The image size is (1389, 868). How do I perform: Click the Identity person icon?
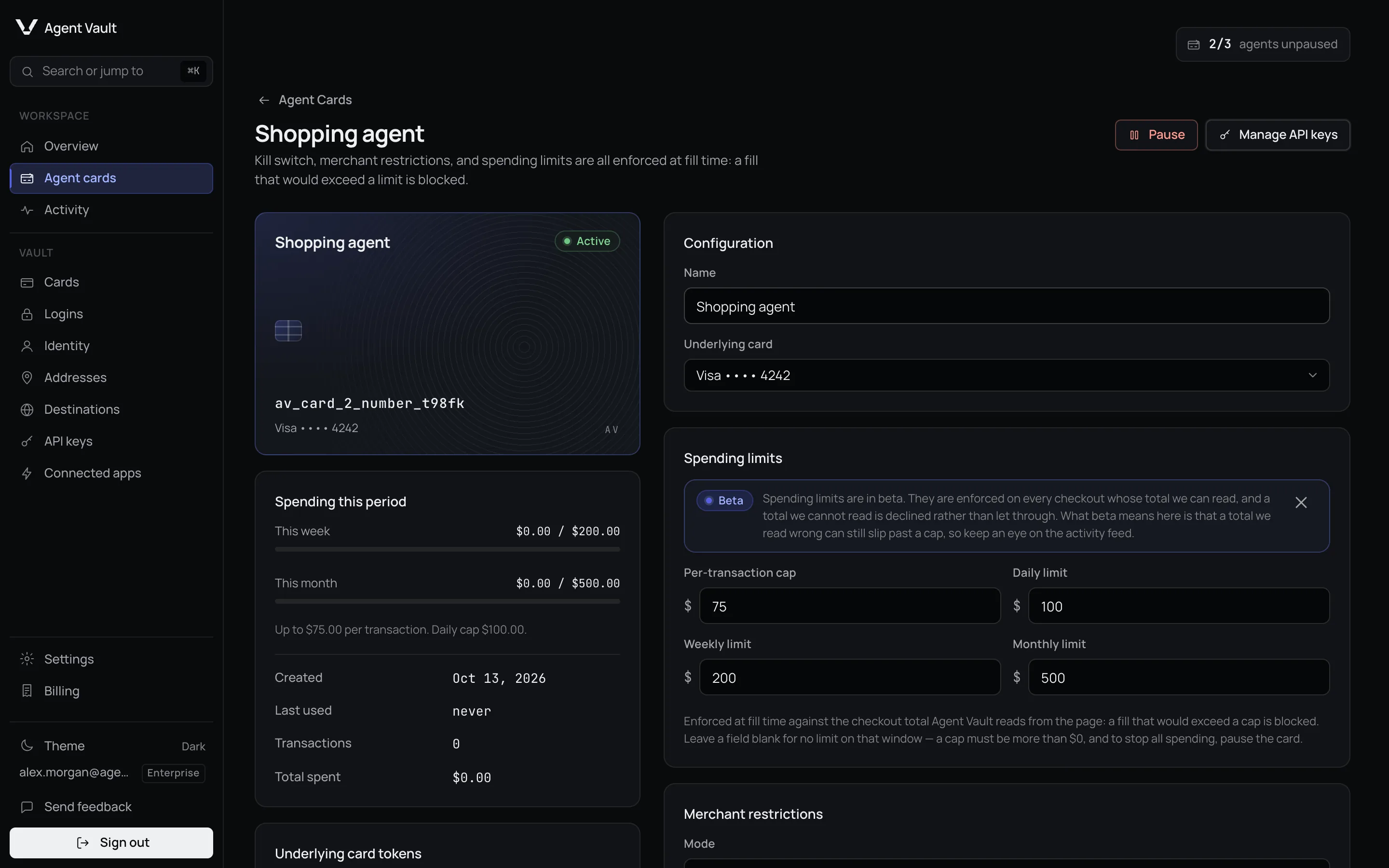(x=27, y=346)
